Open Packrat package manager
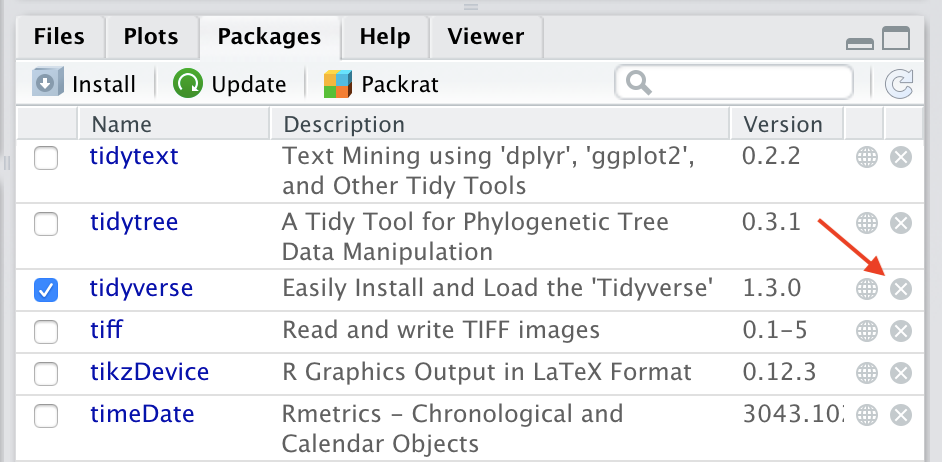The height and width of the screenshot is (462, 942). pos(381,84)
